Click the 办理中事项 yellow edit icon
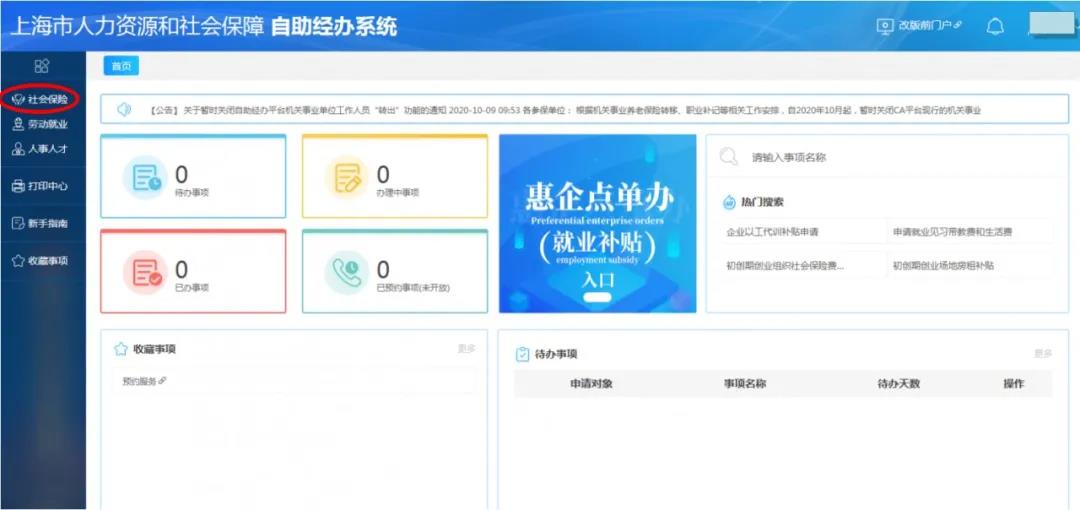 347,178
